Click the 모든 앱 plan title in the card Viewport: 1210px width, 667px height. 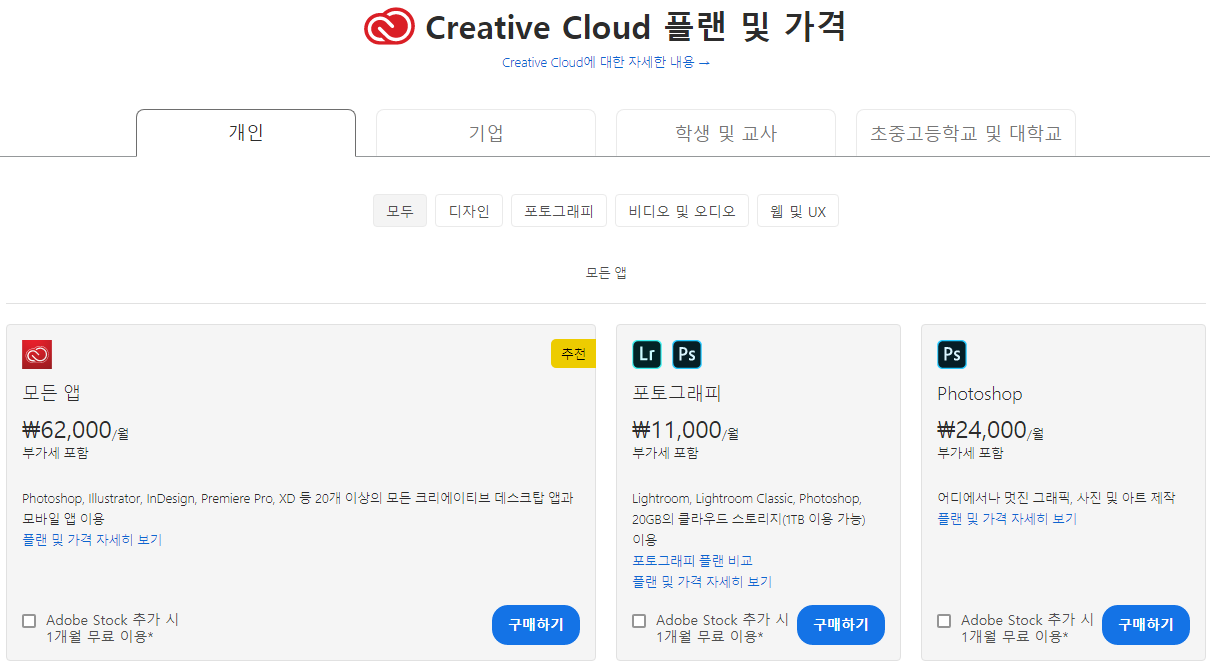pos(51,393)
